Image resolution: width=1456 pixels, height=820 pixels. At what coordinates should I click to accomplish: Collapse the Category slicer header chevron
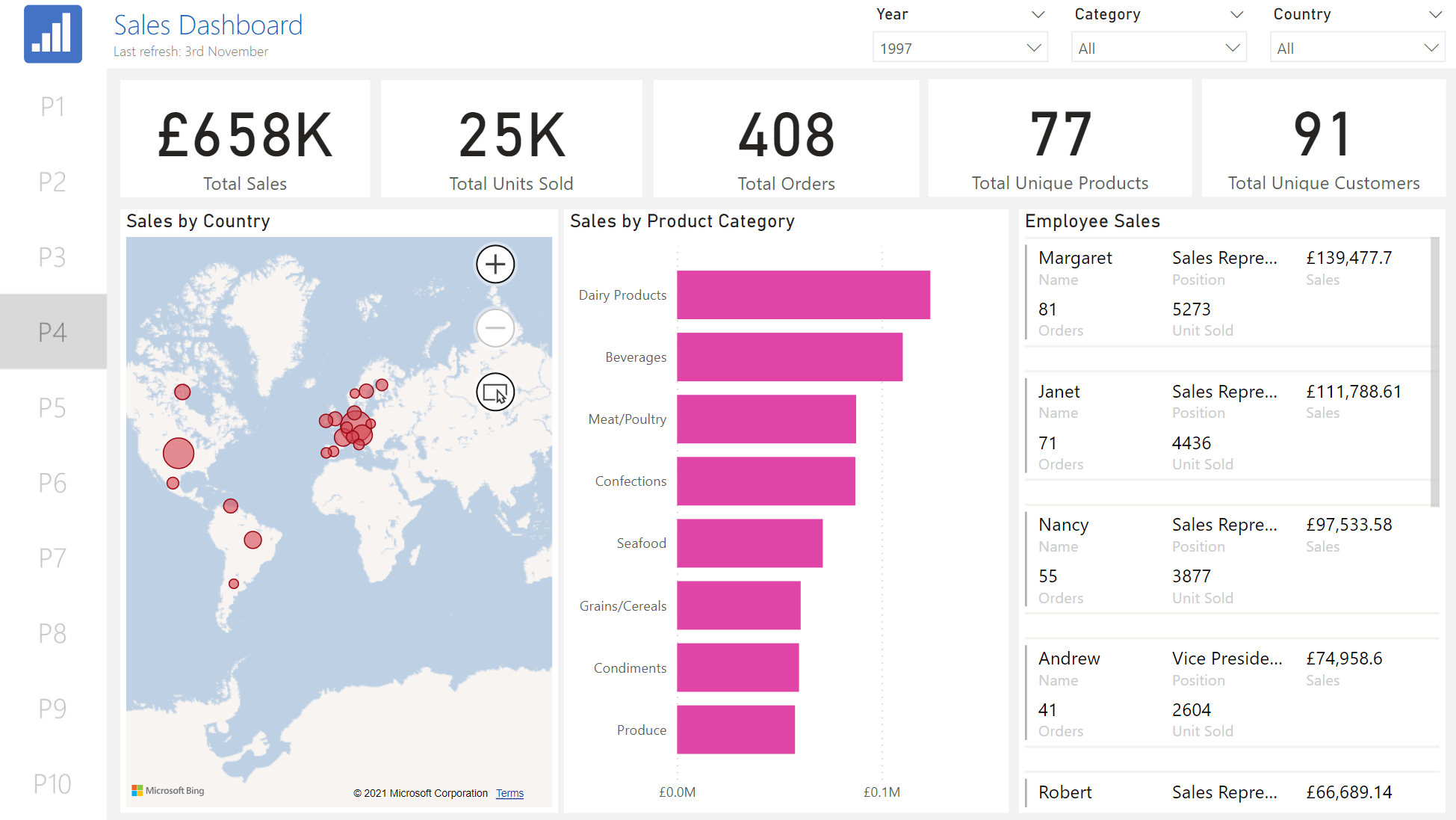tap(1236, 14)
